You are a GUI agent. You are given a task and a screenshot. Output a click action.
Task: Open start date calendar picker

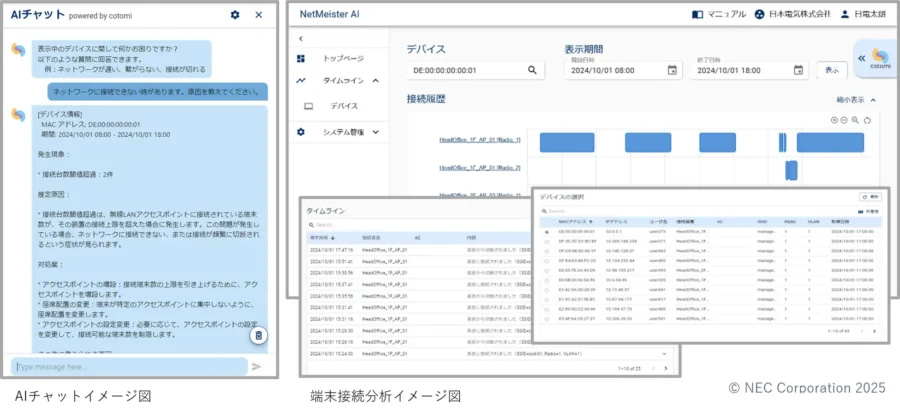pyautogui.click(x=672, y=70)
